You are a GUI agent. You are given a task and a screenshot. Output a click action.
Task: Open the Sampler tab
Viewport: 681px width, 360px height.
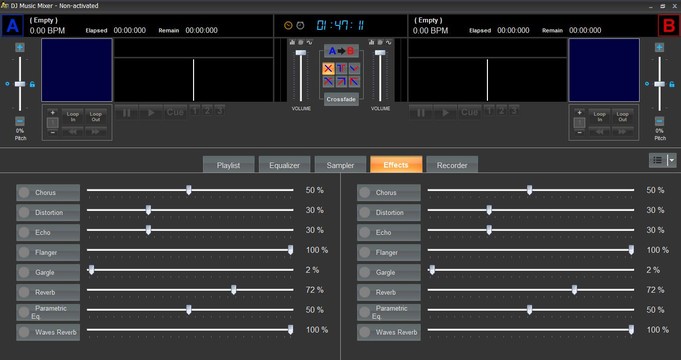point(340,165)
